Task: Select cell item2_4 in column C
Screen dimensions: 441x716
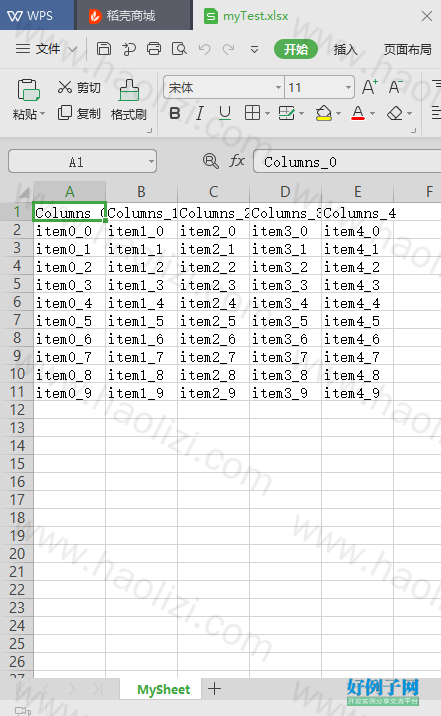Action: coord(213,303)
